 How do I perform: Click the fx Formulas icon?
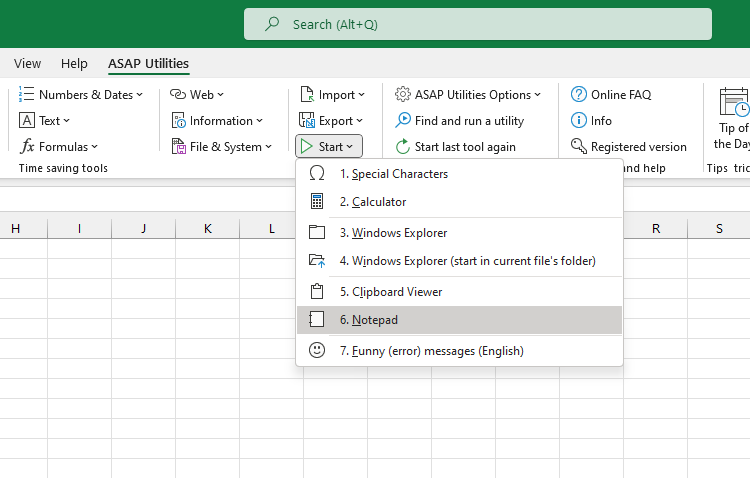(27, 146)
